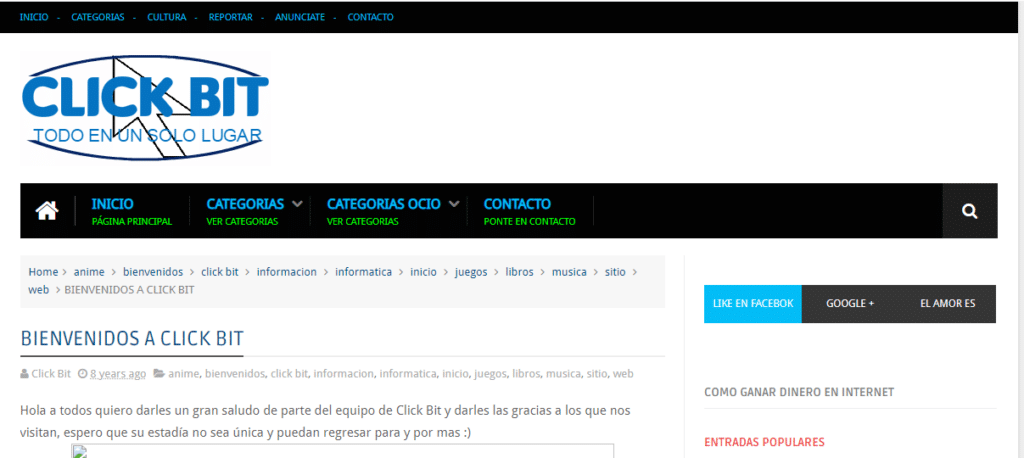
Task: Click sitio tag in post meta
Action: [597, 374]
